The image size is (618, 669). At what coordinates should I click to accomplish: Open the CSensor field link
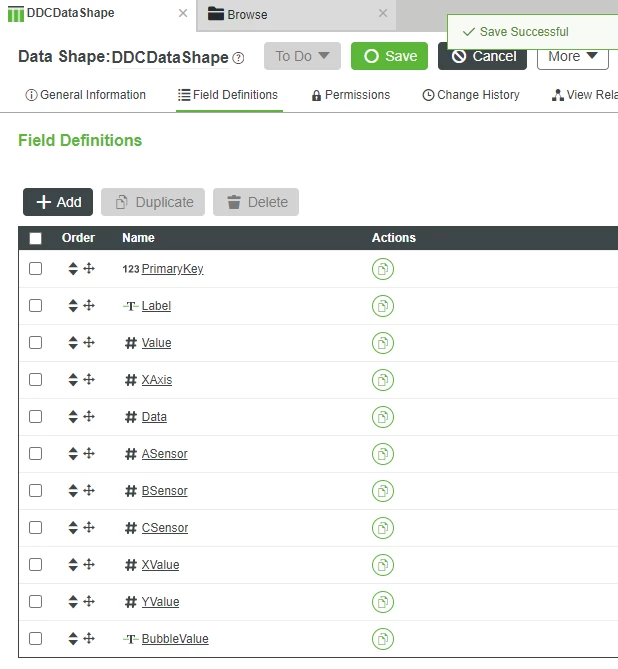tap(165, 528)
